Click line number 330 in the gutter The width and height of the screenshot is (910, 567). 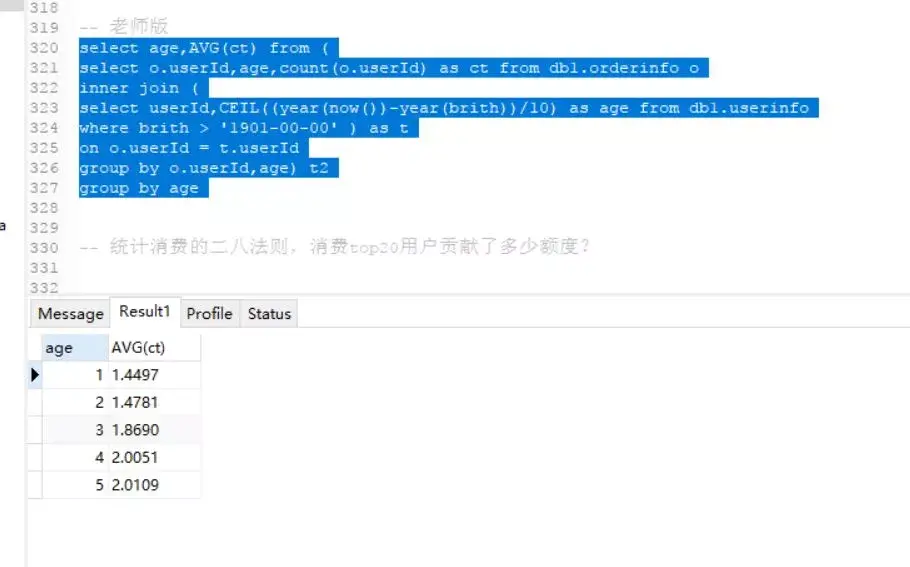coord(44,248)
